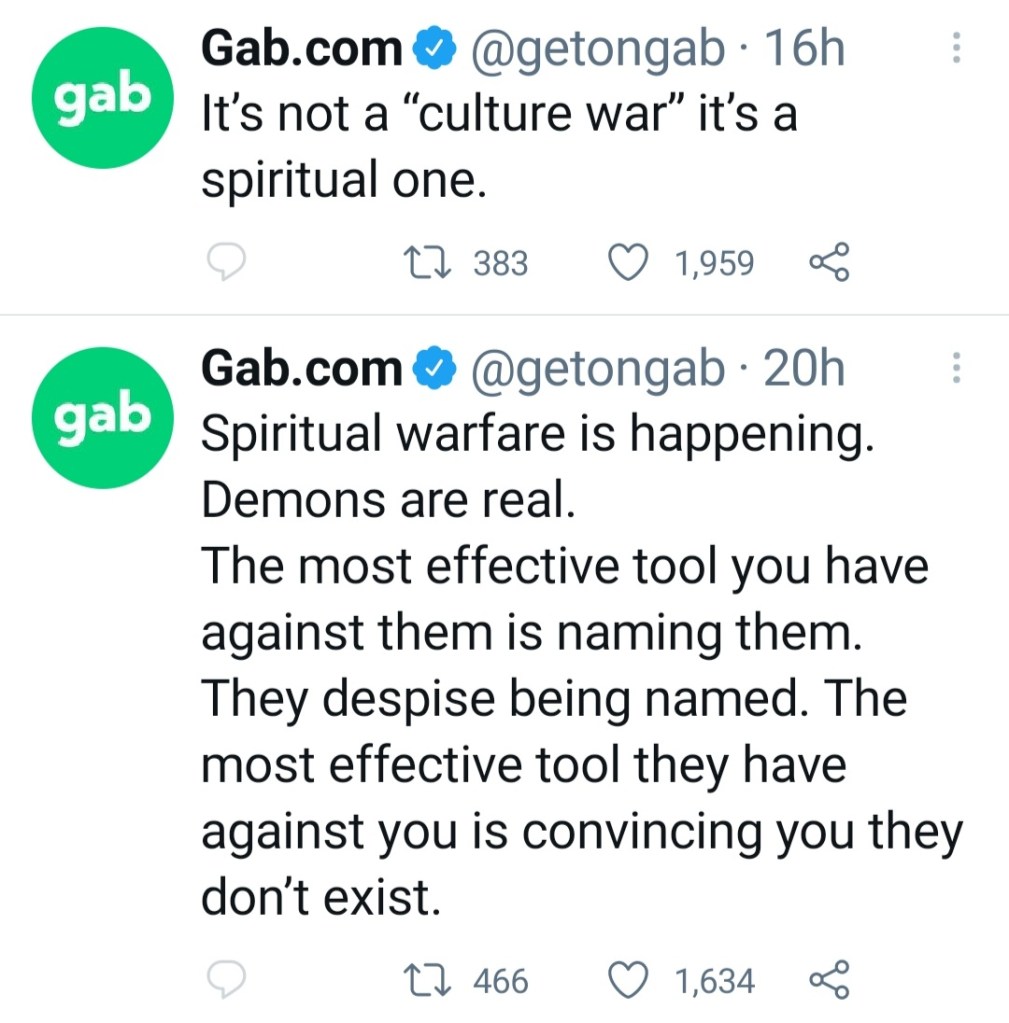Open more options on the 20h tweet

click(x=956, y=369)
